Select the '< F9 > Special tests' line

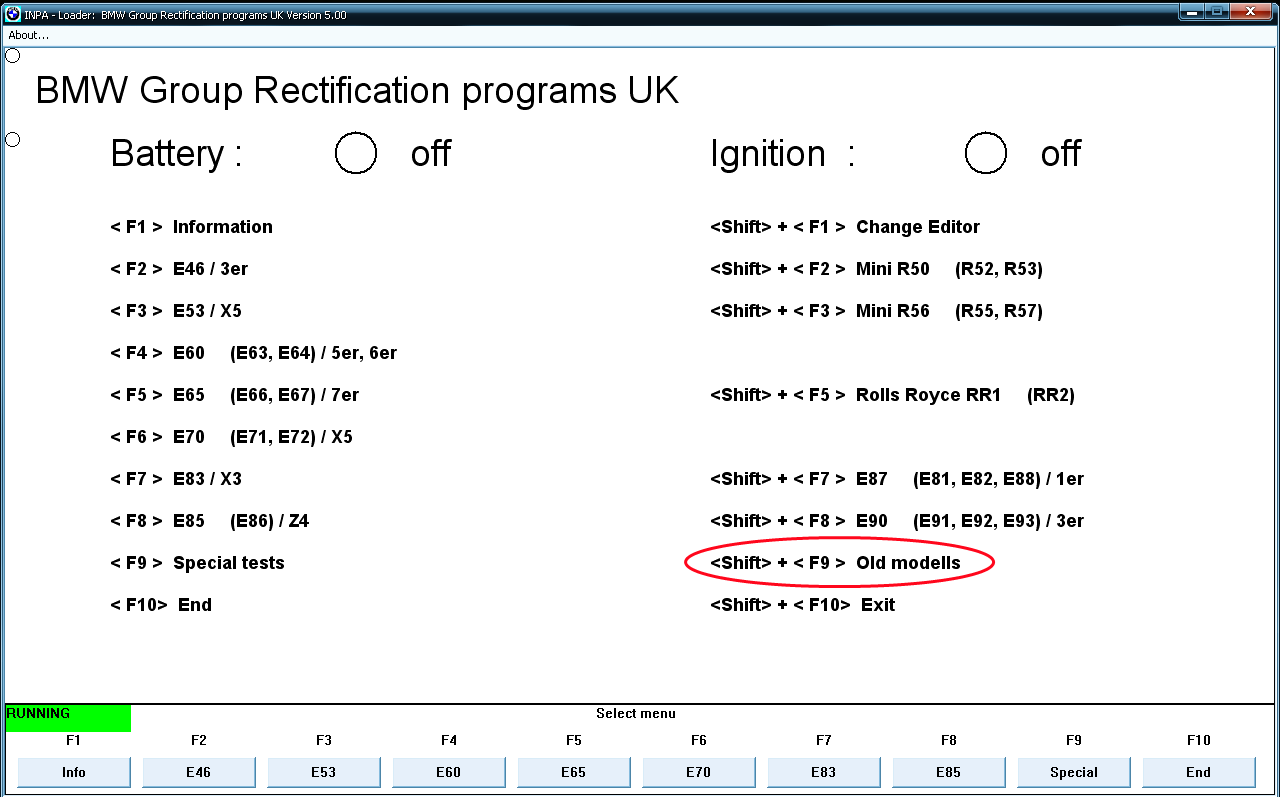198,563
